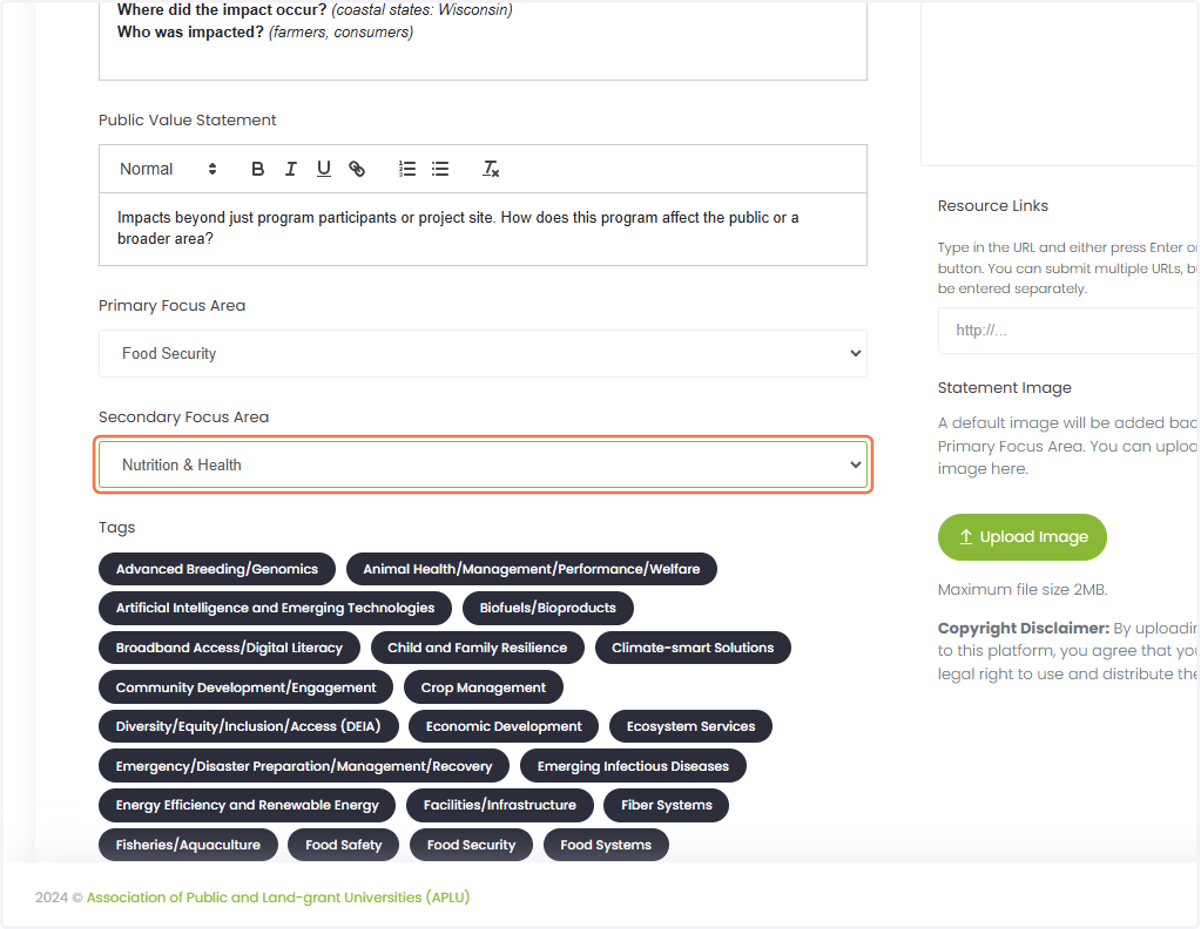
Task: Select the Economic Development tag
Action: click(504, 726)
